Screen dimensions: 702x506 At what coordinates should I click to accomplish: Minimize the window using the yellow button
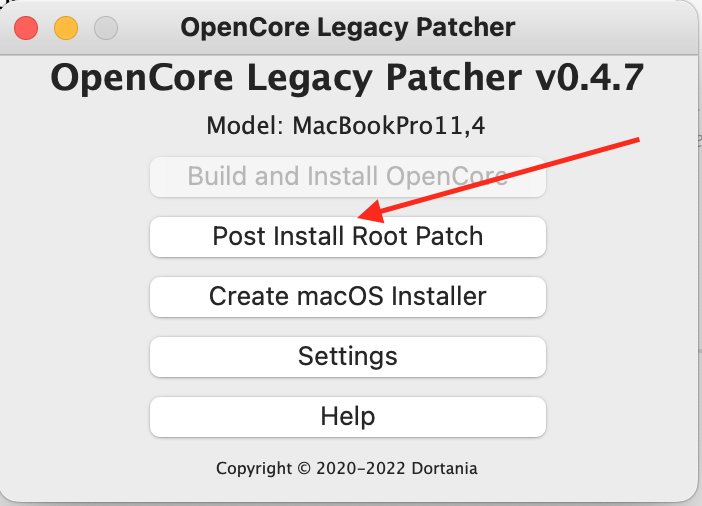[x=66, y=28]
